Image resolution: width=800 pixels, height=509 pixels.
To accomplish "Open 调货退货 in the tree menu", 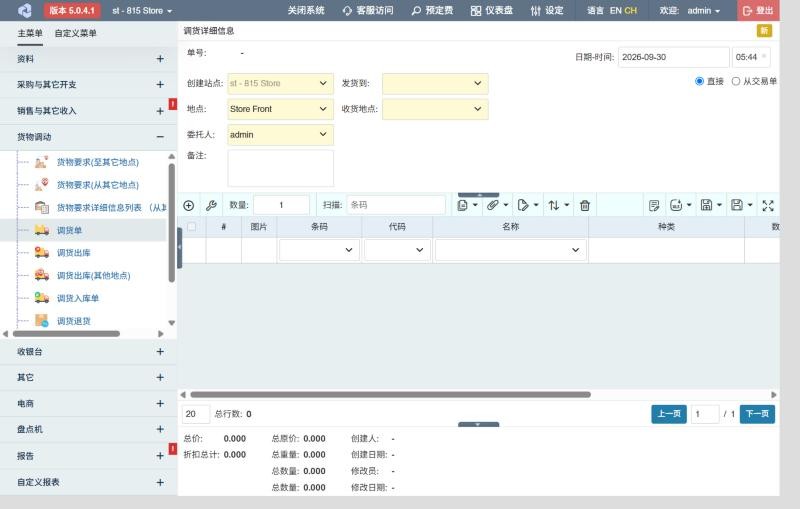I will tap(73, 321).
